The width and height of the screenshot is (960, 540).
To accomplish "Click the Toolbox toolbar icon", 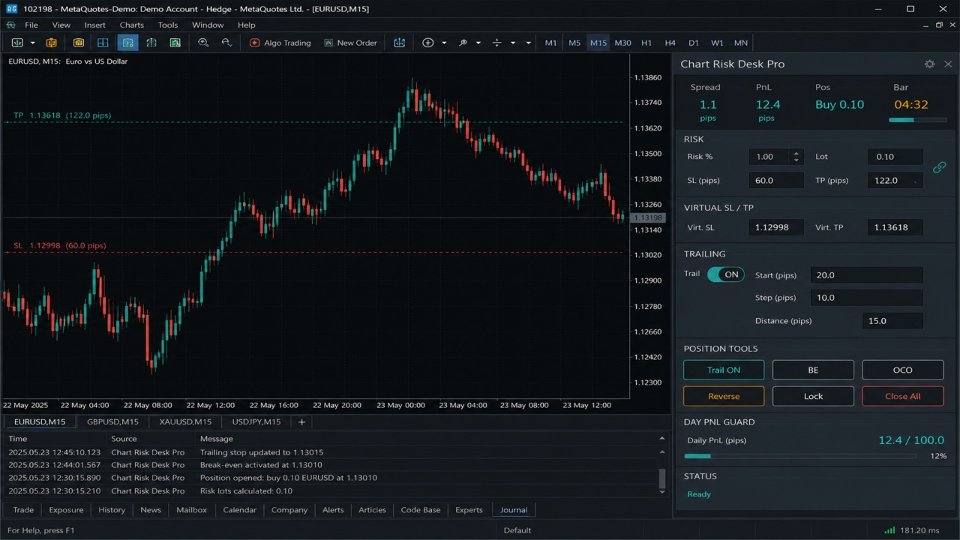I will click(151, 43).
